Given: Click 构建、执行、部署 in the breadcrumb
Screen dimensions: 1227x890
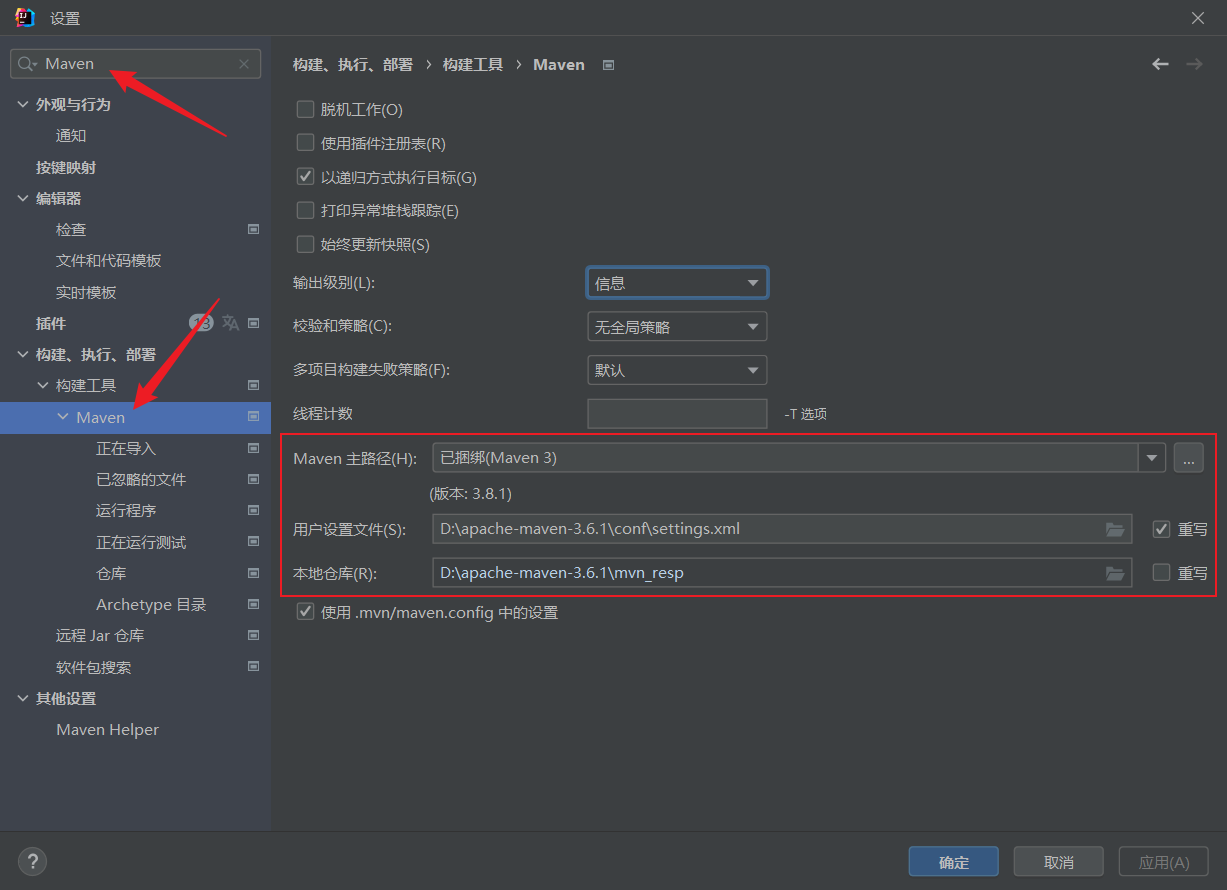Looking at the screenshot, I should pos(353,64).
